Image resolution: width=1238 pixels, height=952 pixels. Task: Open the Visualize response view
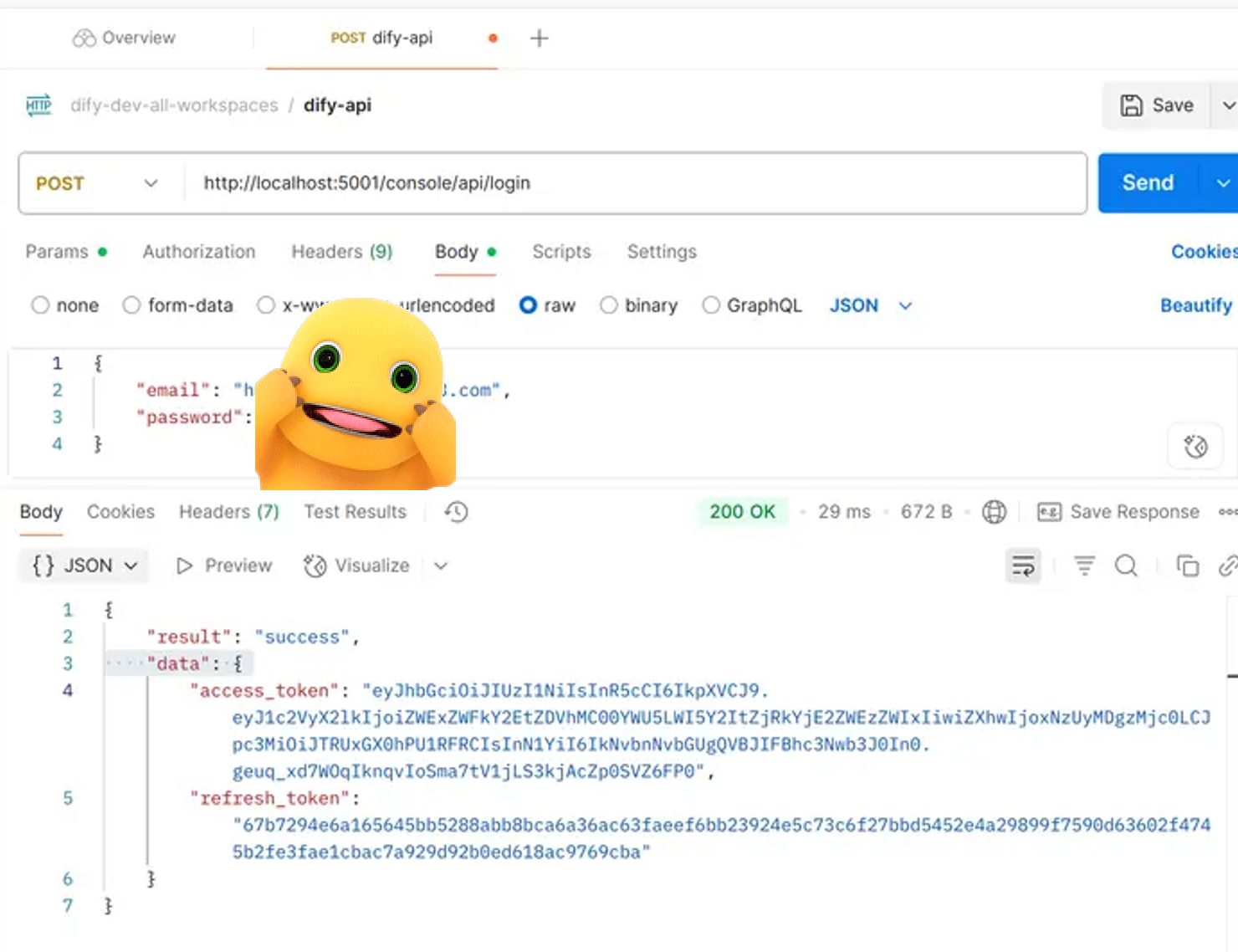[x=356, y=566]
